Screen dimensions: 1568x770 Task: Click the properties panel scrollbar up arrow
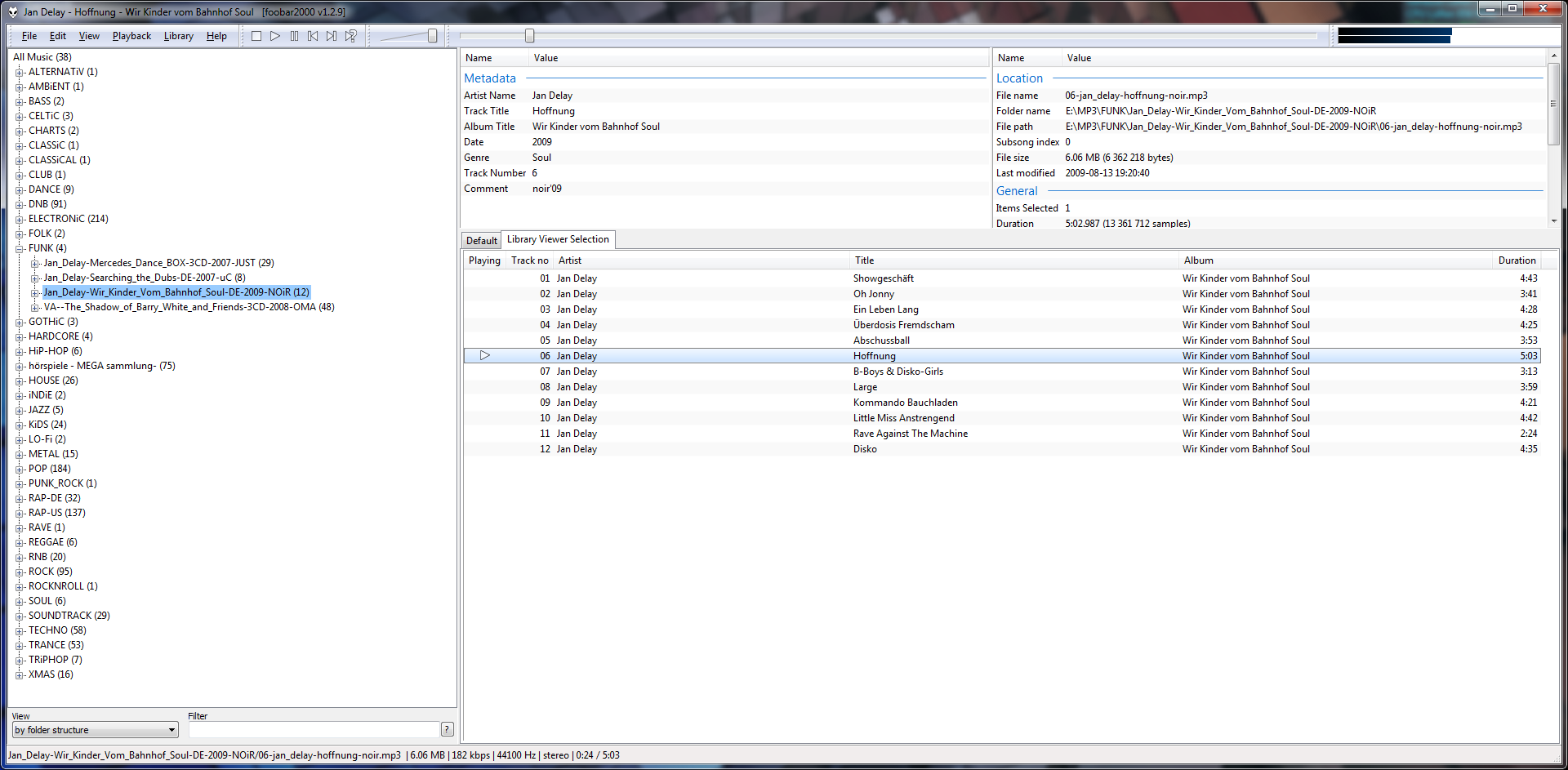pyautogui.click(x=1553, y=57)
